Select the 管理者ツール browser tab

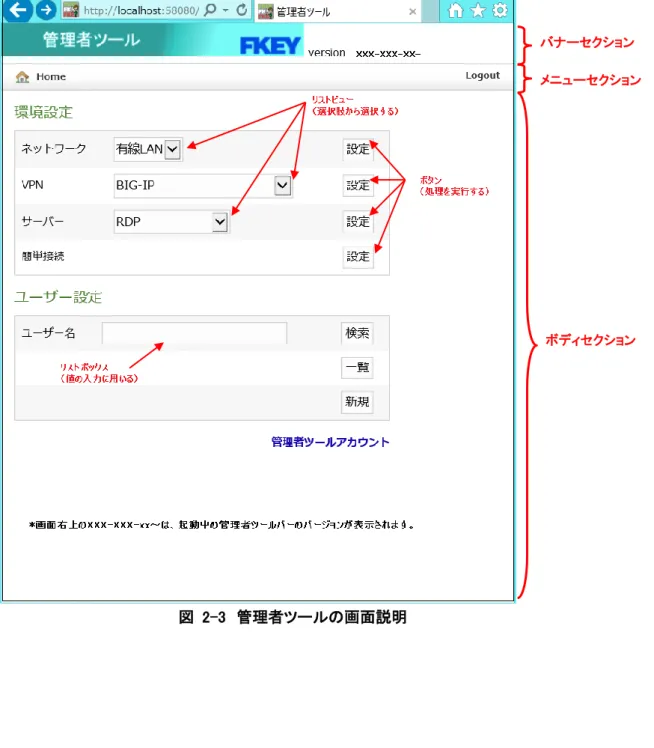[x=336, y=12]
